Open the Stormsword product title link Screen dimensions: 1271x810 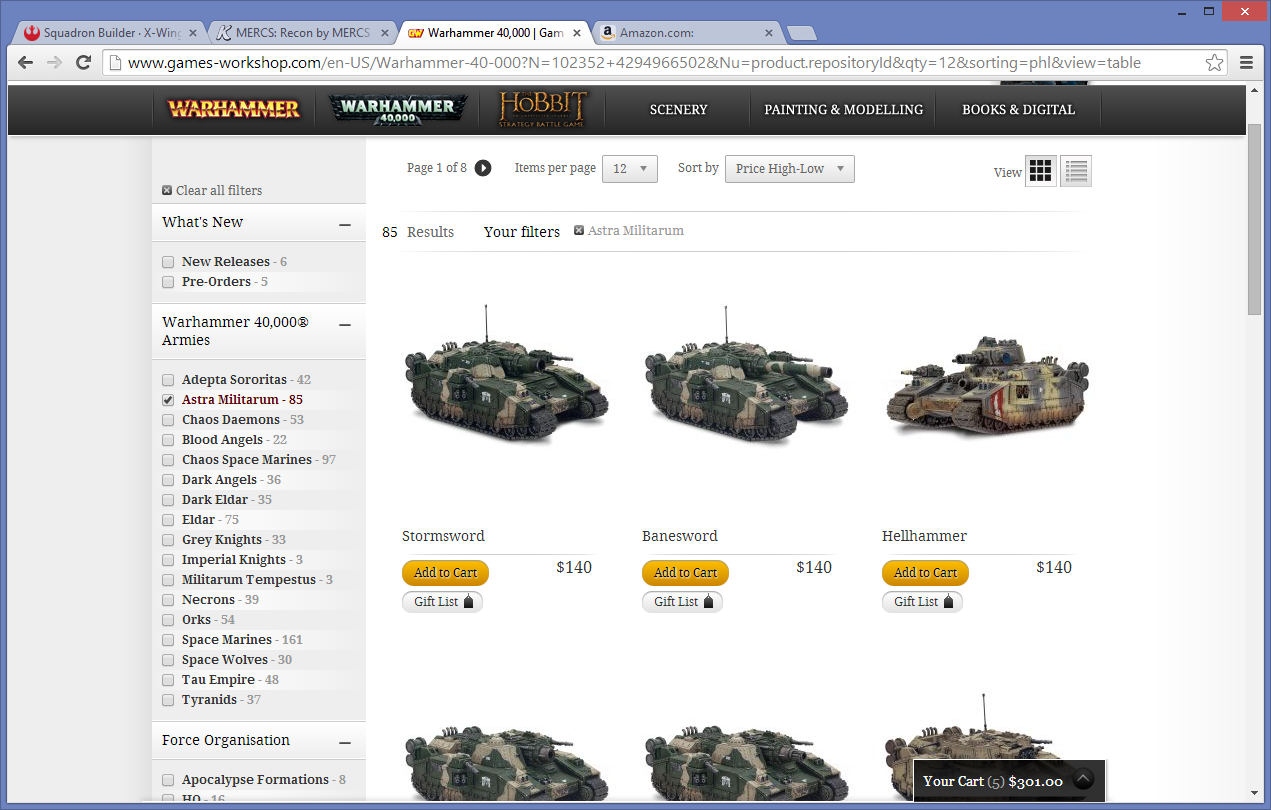(x=443, y=536)
